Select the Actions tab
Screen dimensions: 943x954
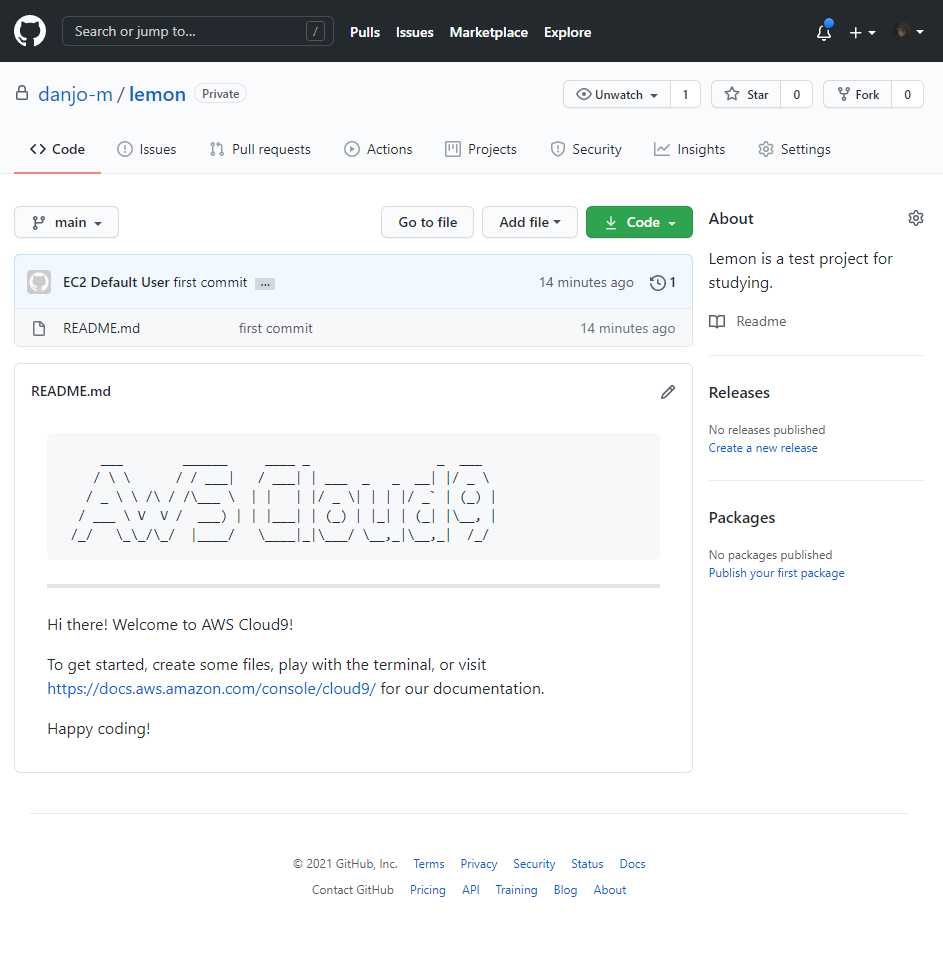[x=378, y=149]
